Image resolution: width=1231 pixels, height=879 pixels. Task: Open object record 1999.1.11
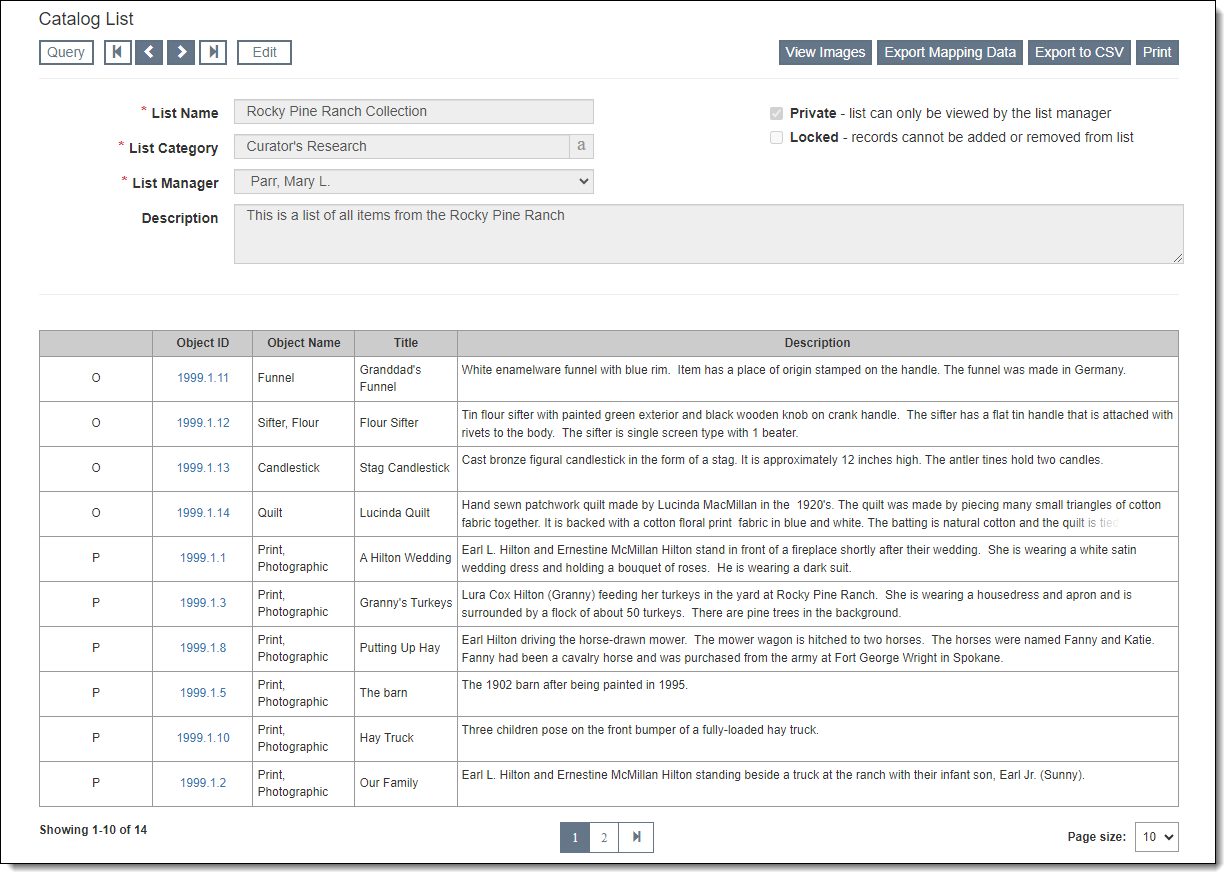[203, 378]
